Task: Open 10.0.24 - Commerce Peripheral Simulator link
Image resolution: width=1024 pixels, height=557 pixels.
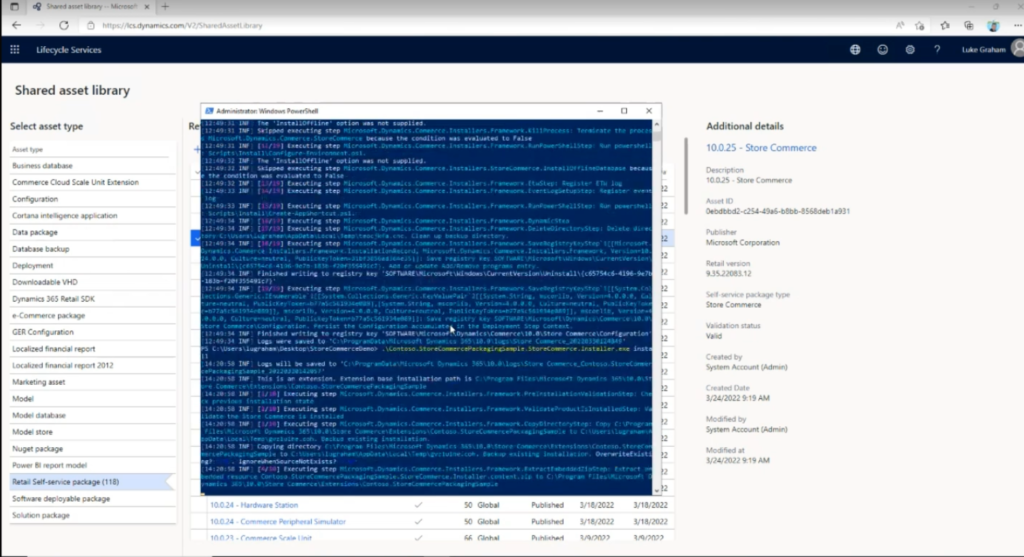Action: click(x=278, y=522)
